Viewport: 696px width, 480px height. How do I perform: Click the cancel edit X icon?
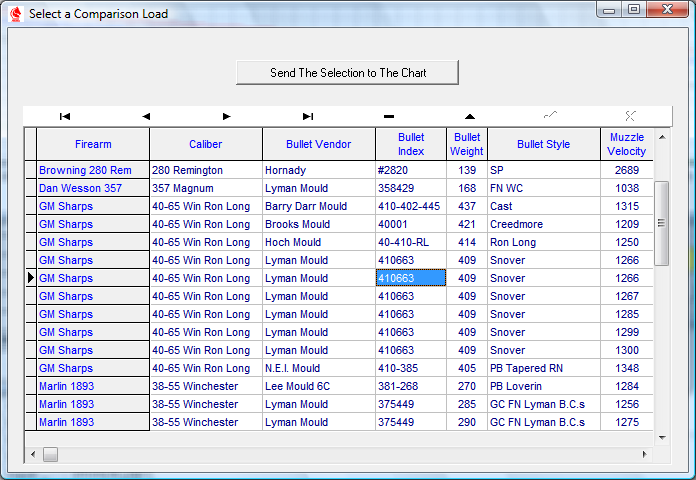pyautogui.click(x=631, y=116)
